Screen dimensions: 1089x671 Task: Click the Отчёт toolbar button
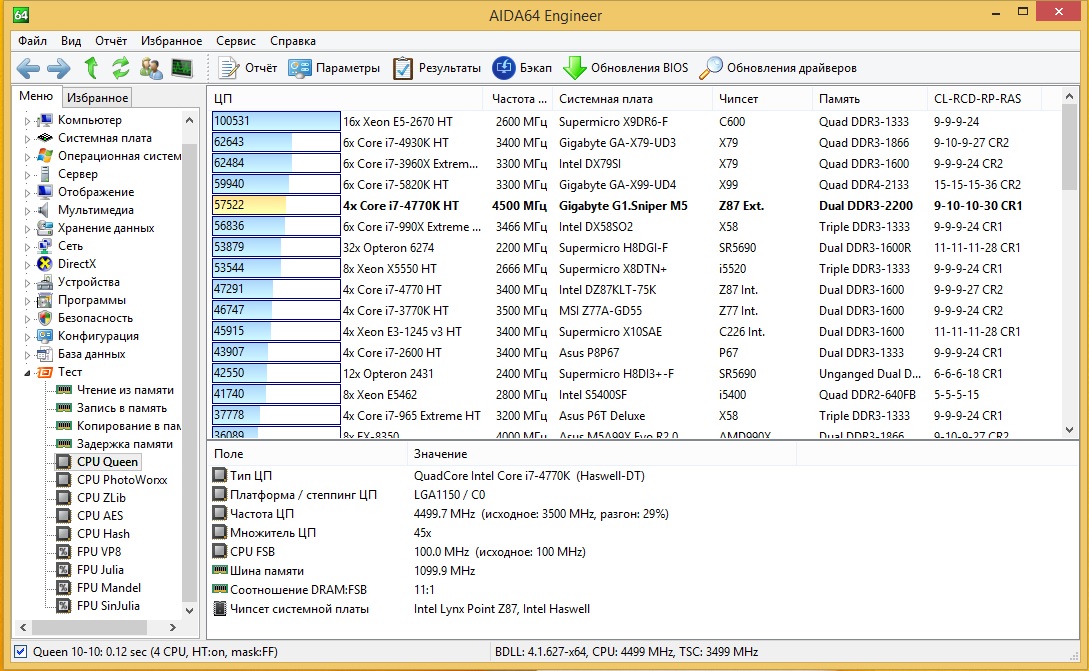click(247, 68)
